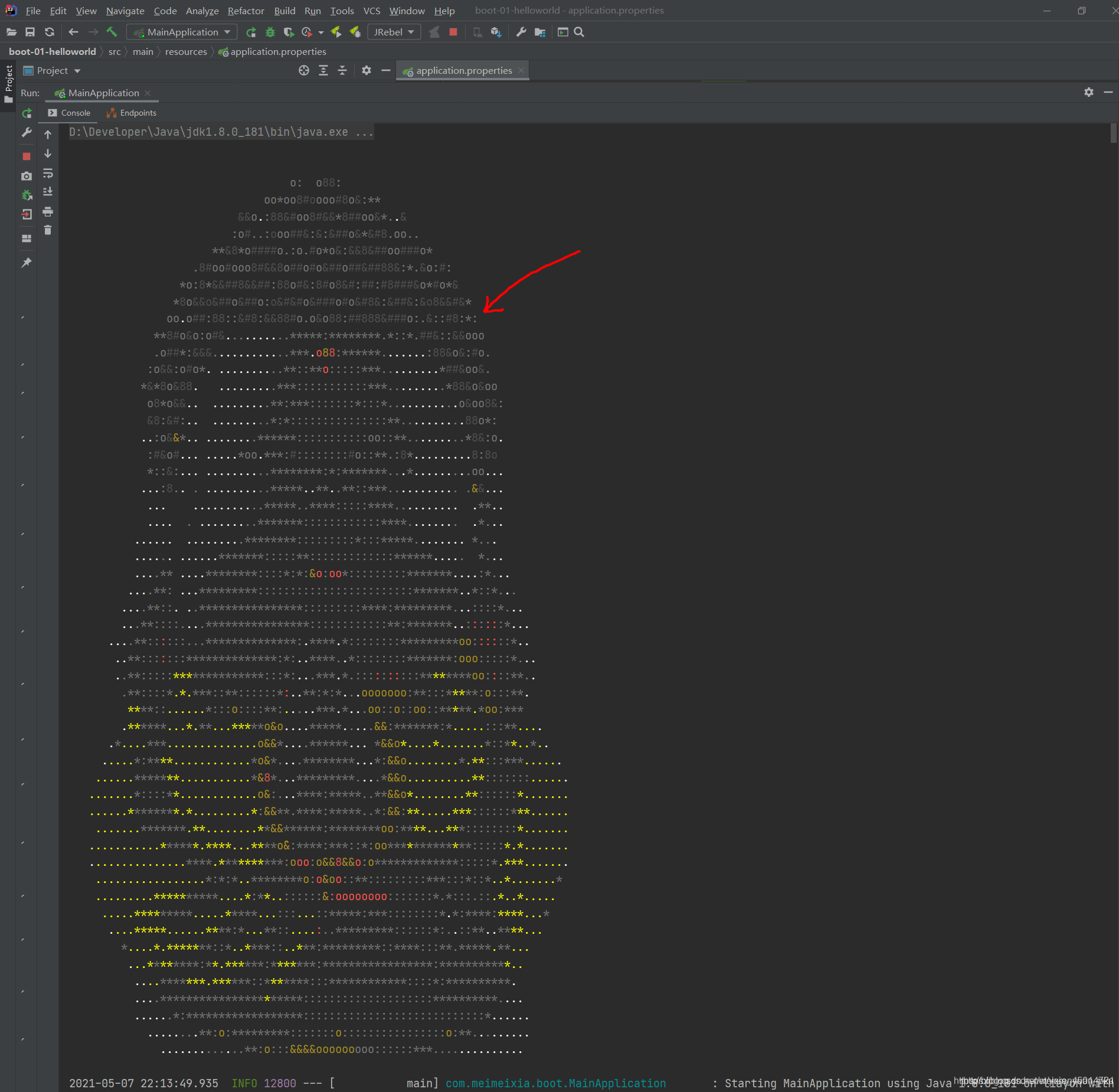Open the Analyze menu
The image size is (1119, 1092).
202,11
